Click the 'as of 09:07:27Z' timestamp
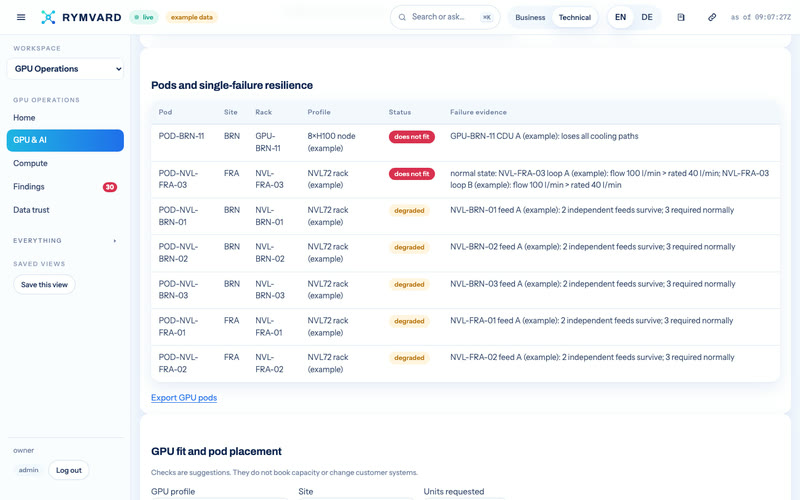This screenshot has width=800, height=500. point(761,17)
